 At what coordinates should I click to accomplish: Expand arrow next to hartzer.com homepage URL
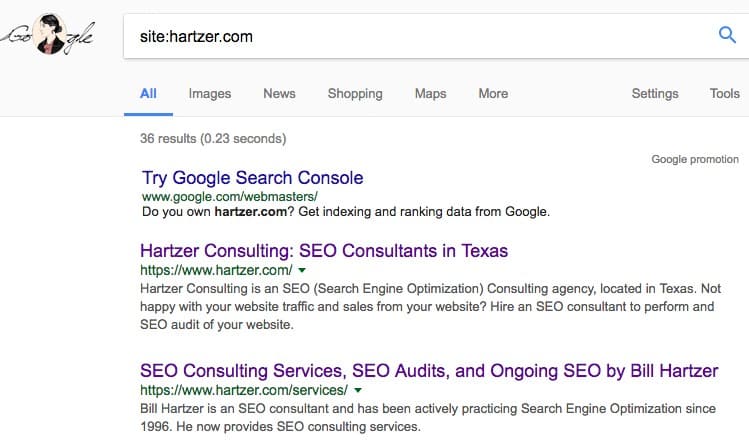click(302, 270)
